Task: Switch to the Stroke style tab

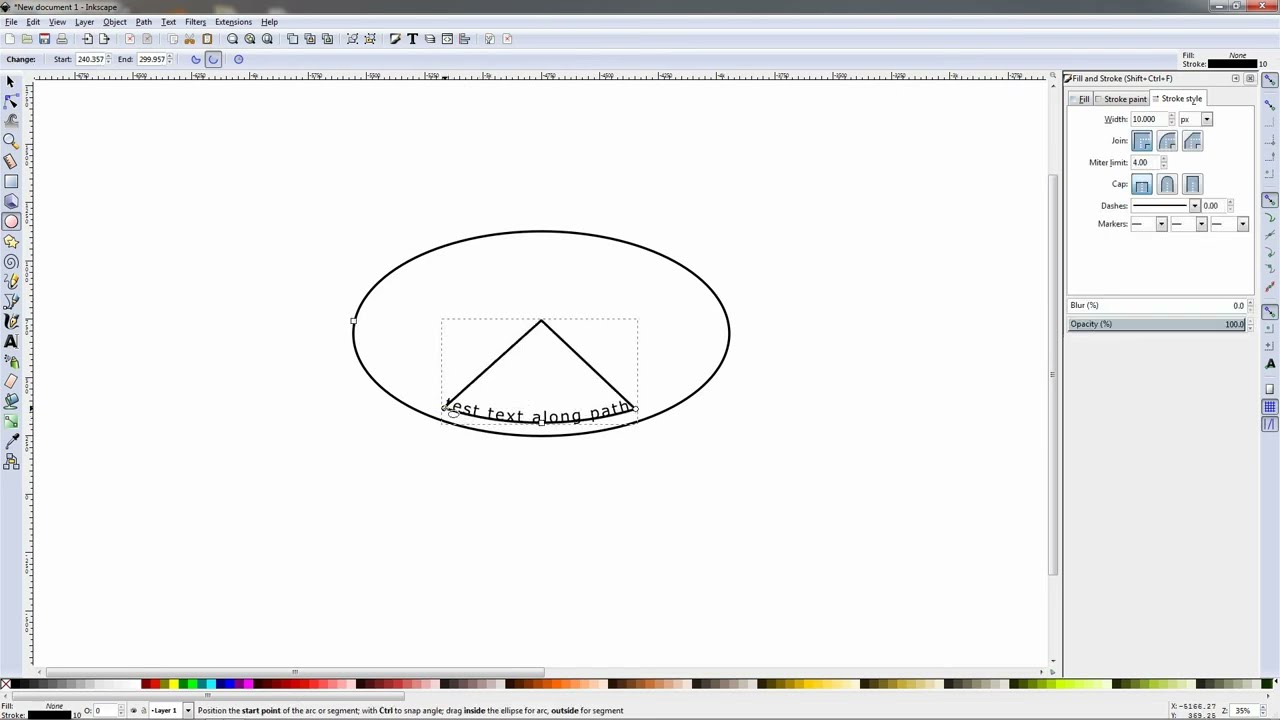Action: 1178,99
